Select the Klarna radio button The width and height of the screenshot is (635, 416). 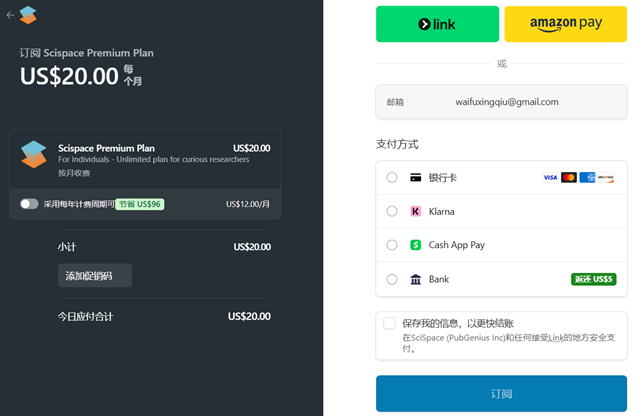click(391, 212)
